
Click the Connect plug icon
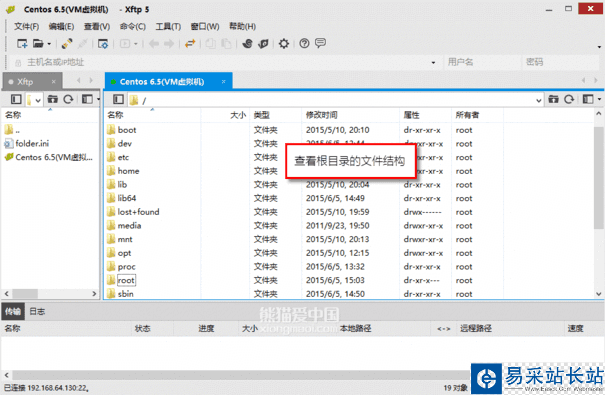[67, 44]
